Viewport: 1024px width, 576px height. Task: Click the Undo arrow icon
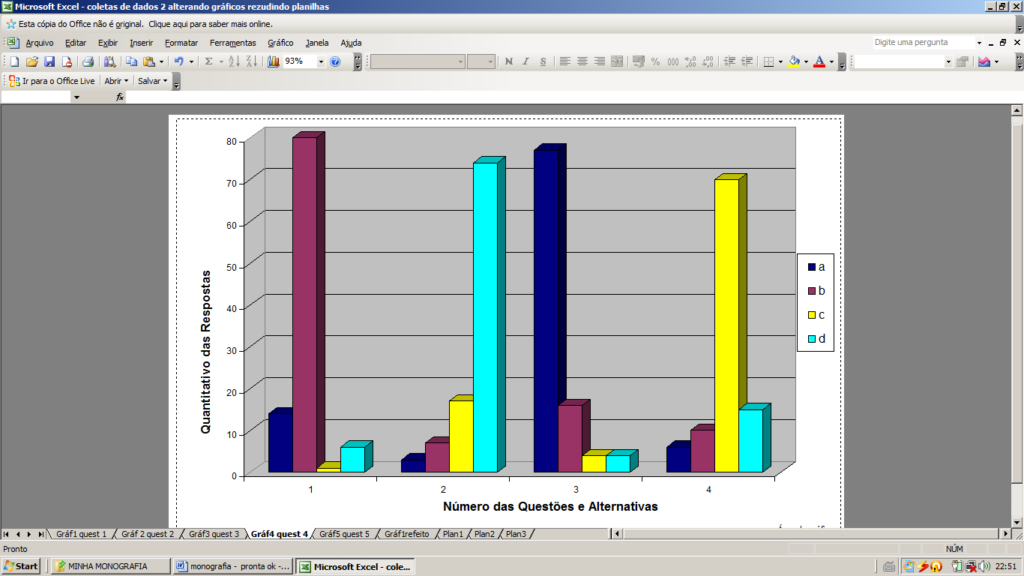click(178, 62)
